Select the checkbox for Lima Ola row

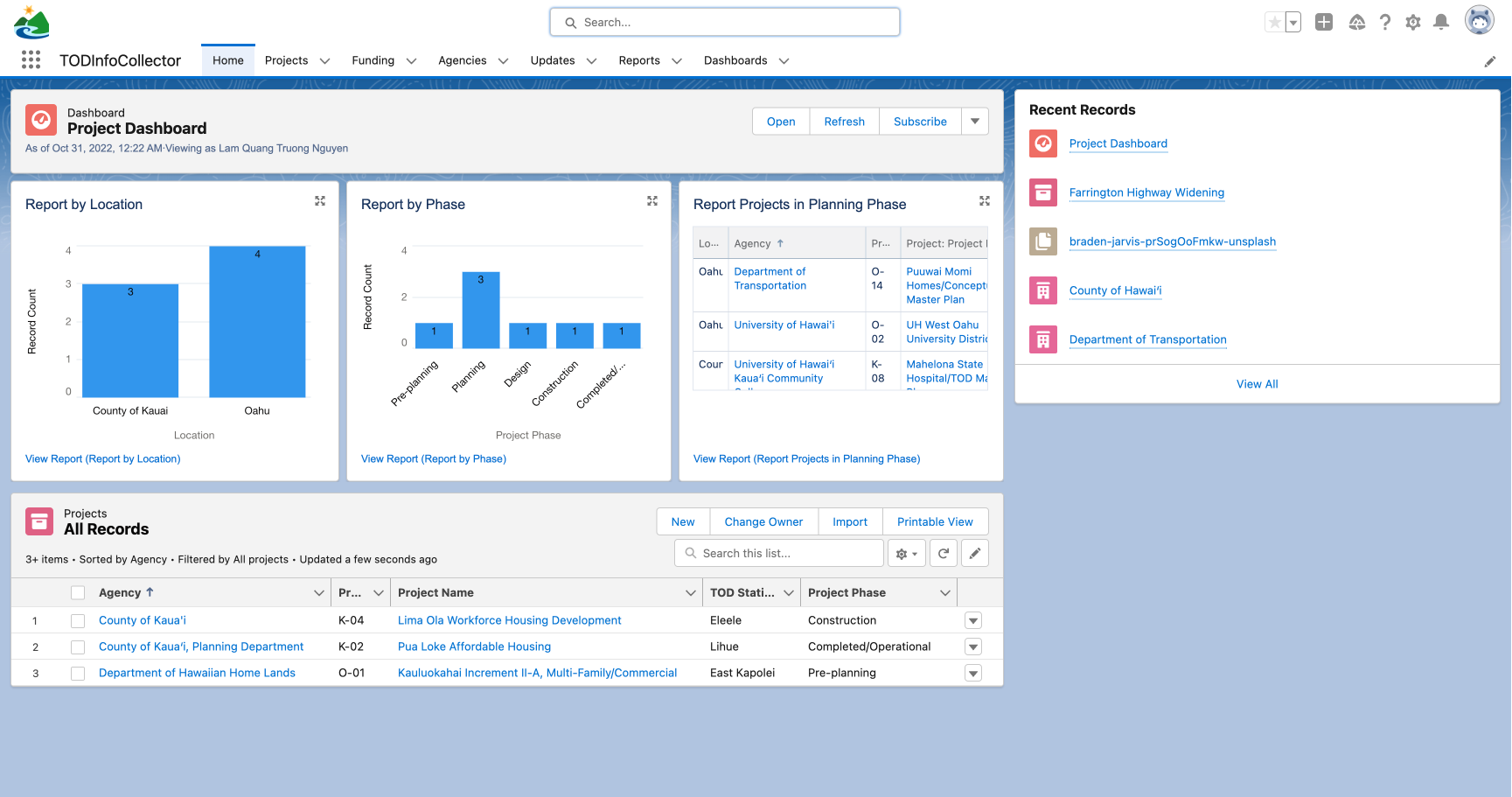point(78,620)
